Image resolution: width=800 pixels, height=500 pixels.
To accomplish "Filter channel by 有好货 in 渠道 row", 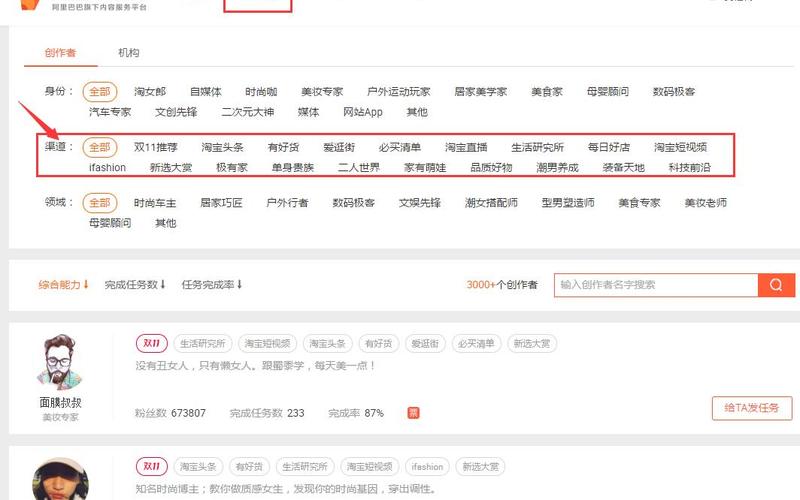I will coord(283,147).
